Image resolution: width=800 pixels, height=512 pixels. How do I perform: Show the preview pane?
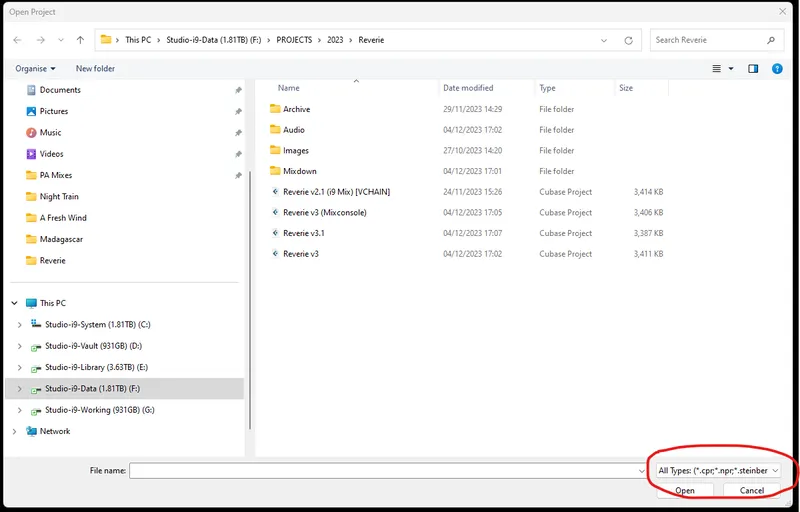pyautogui.click(x=753, y=69)
